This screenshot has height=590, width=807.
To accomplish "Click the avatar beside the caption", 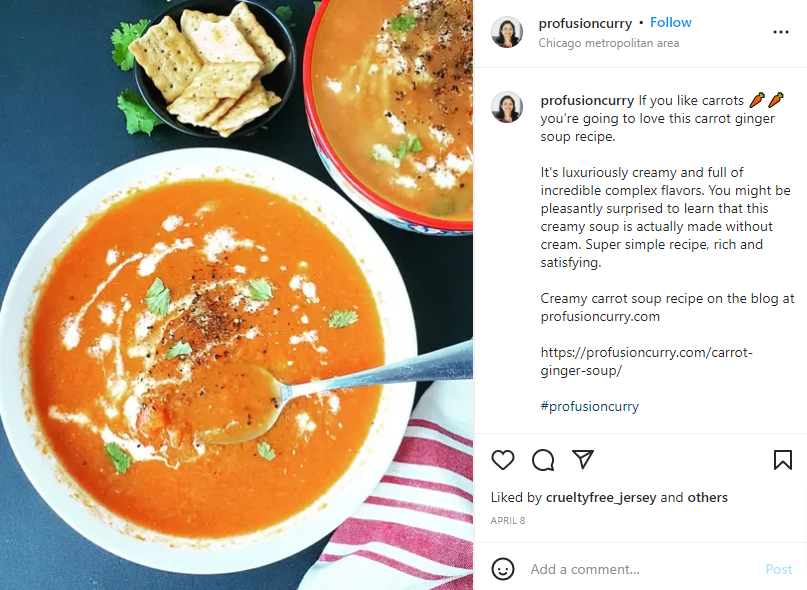I will (507, 107).
